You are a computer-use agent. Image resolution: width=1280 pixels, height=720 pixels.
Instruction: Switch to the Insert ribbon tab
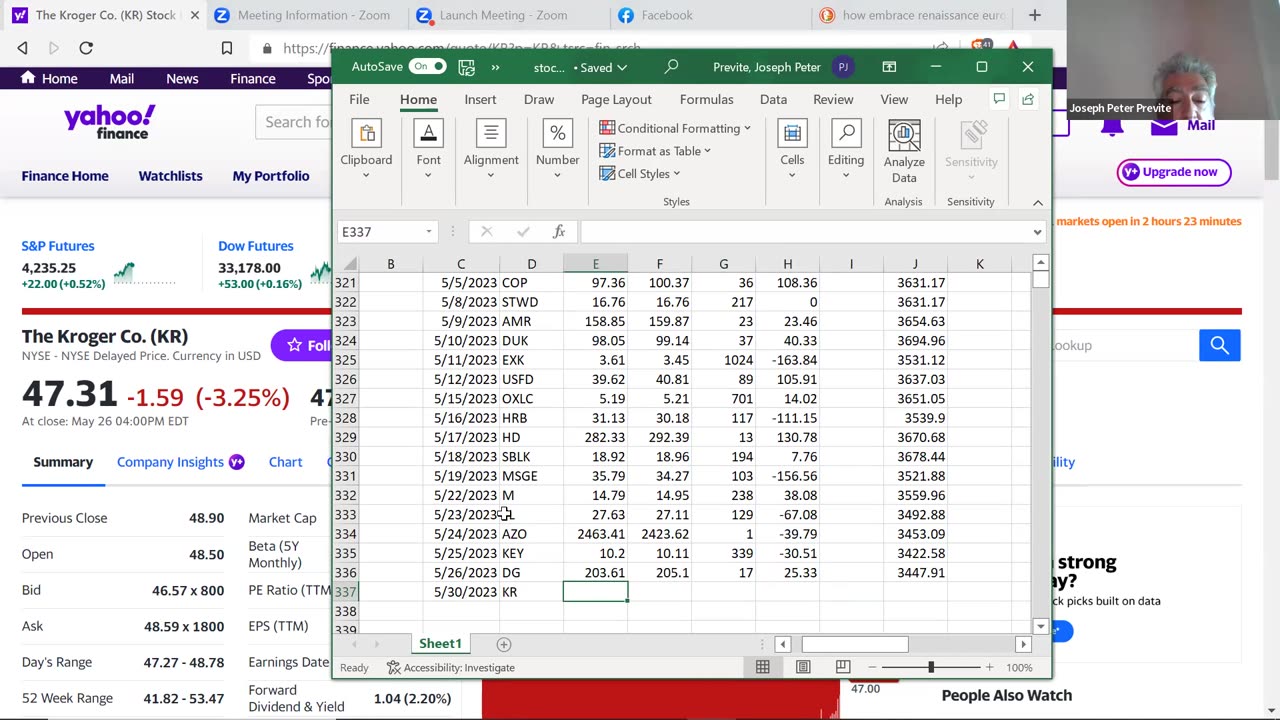click(480, 99)
